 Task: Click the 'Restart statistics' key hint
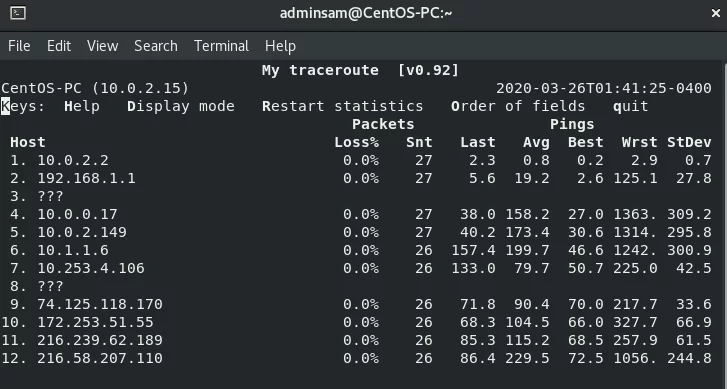(x=343, y=106)
